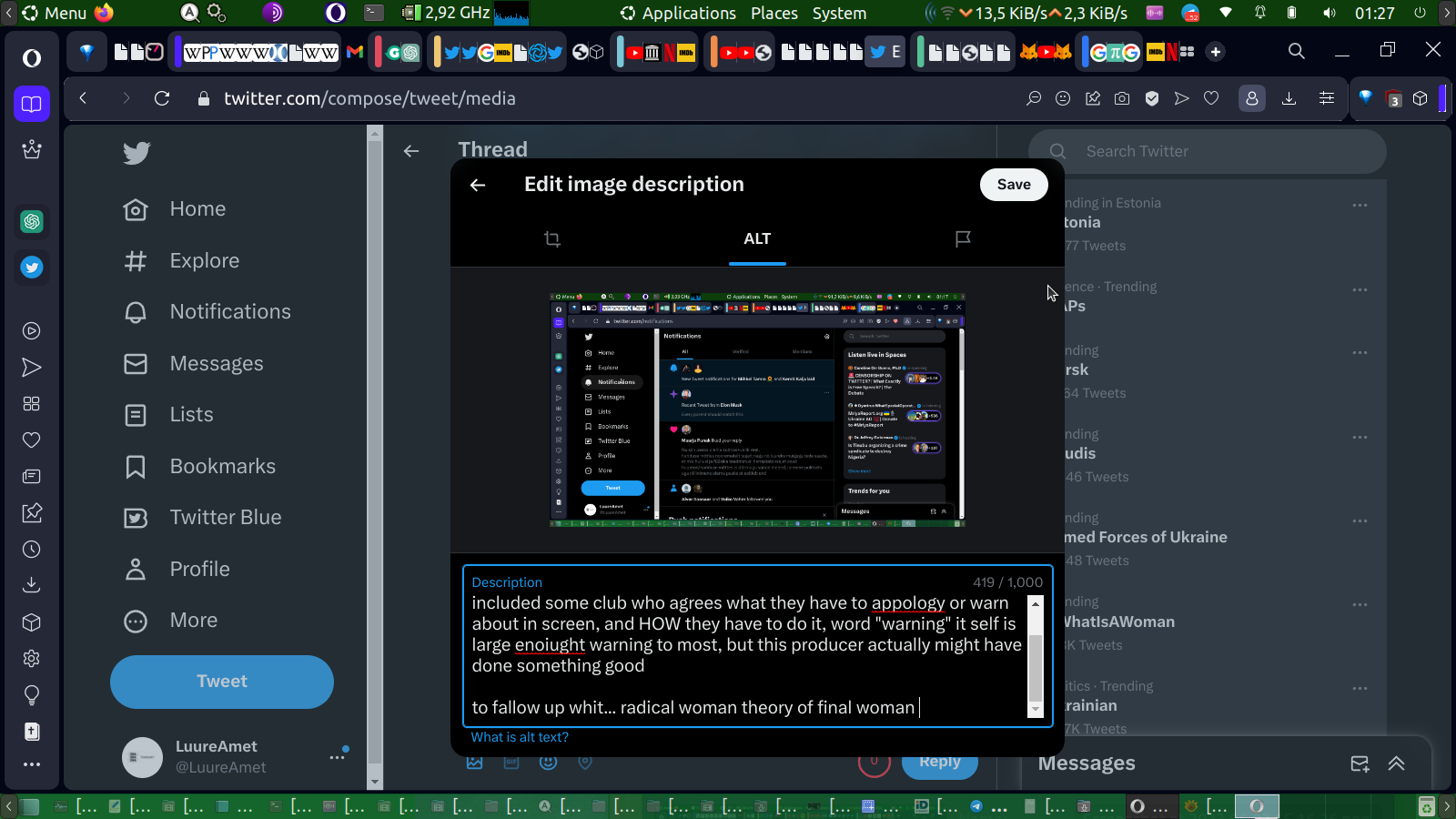Reload the current page
The image size is (1456, 819).
click(x=162, y=98)
